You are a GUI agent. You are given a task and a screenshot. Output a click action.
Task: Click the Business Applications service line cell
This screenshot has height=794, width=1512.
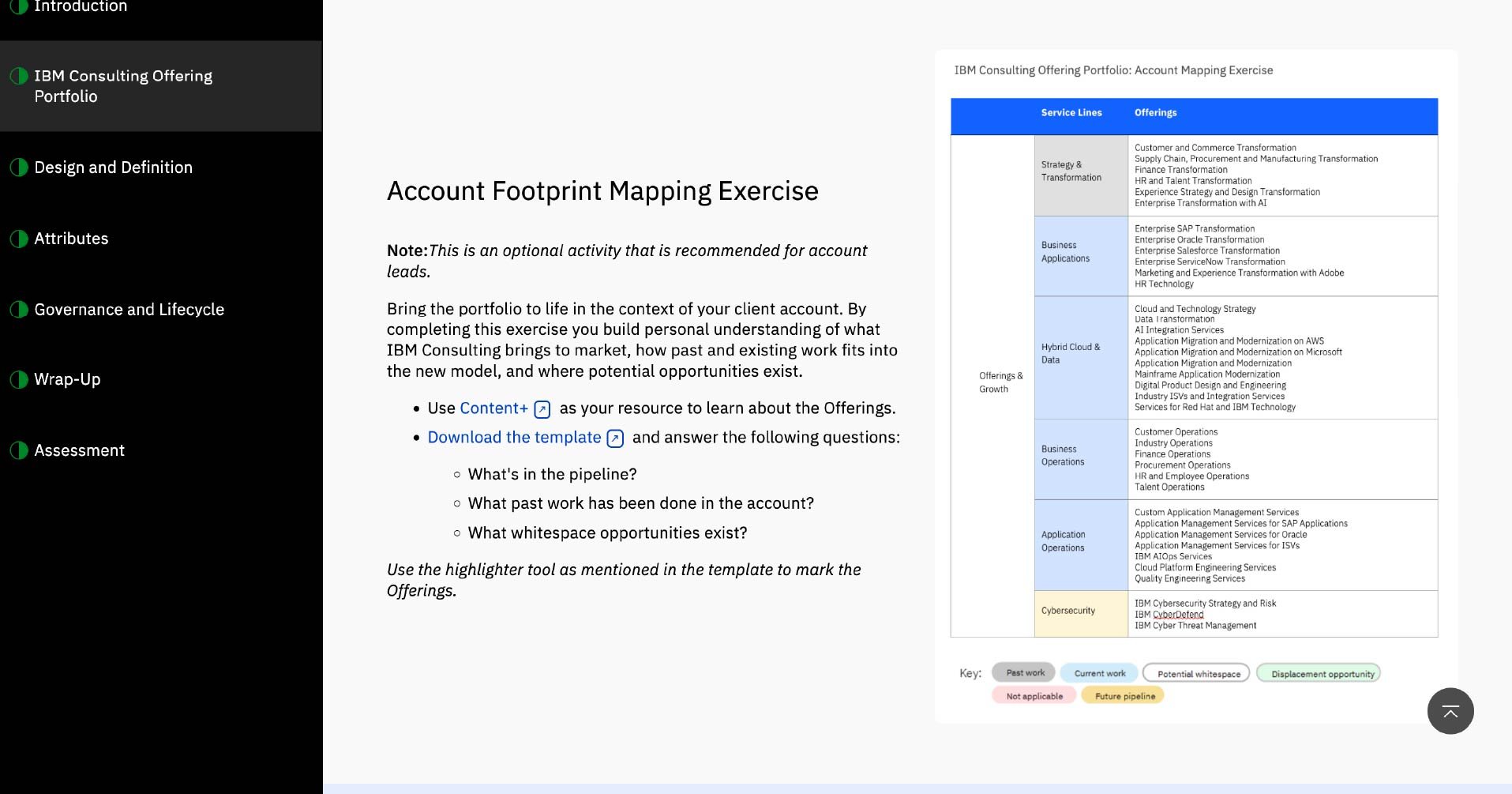click(1081, 256)
